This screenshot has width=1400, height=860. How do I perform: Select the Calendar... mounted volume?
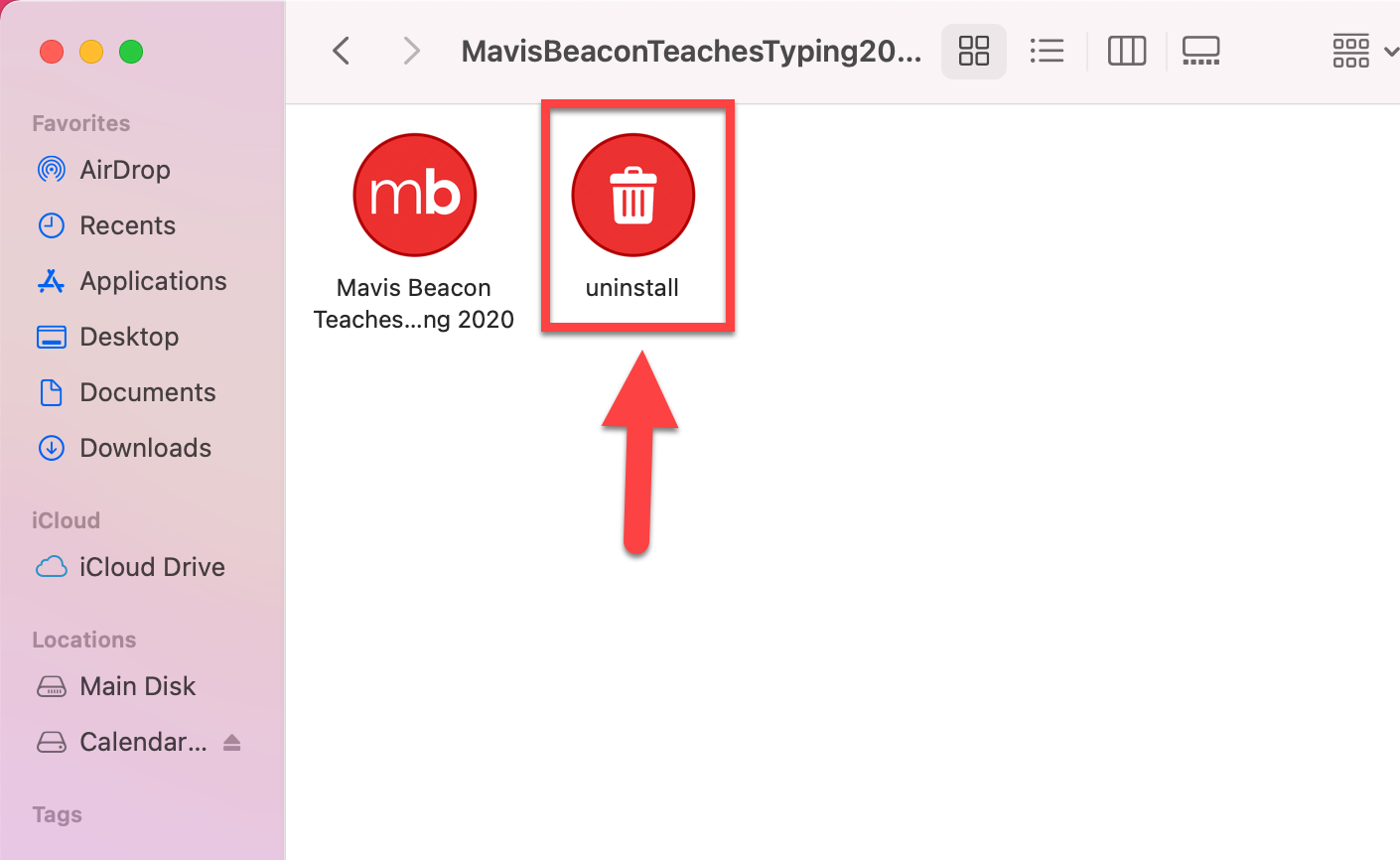[x=143, y=742]
